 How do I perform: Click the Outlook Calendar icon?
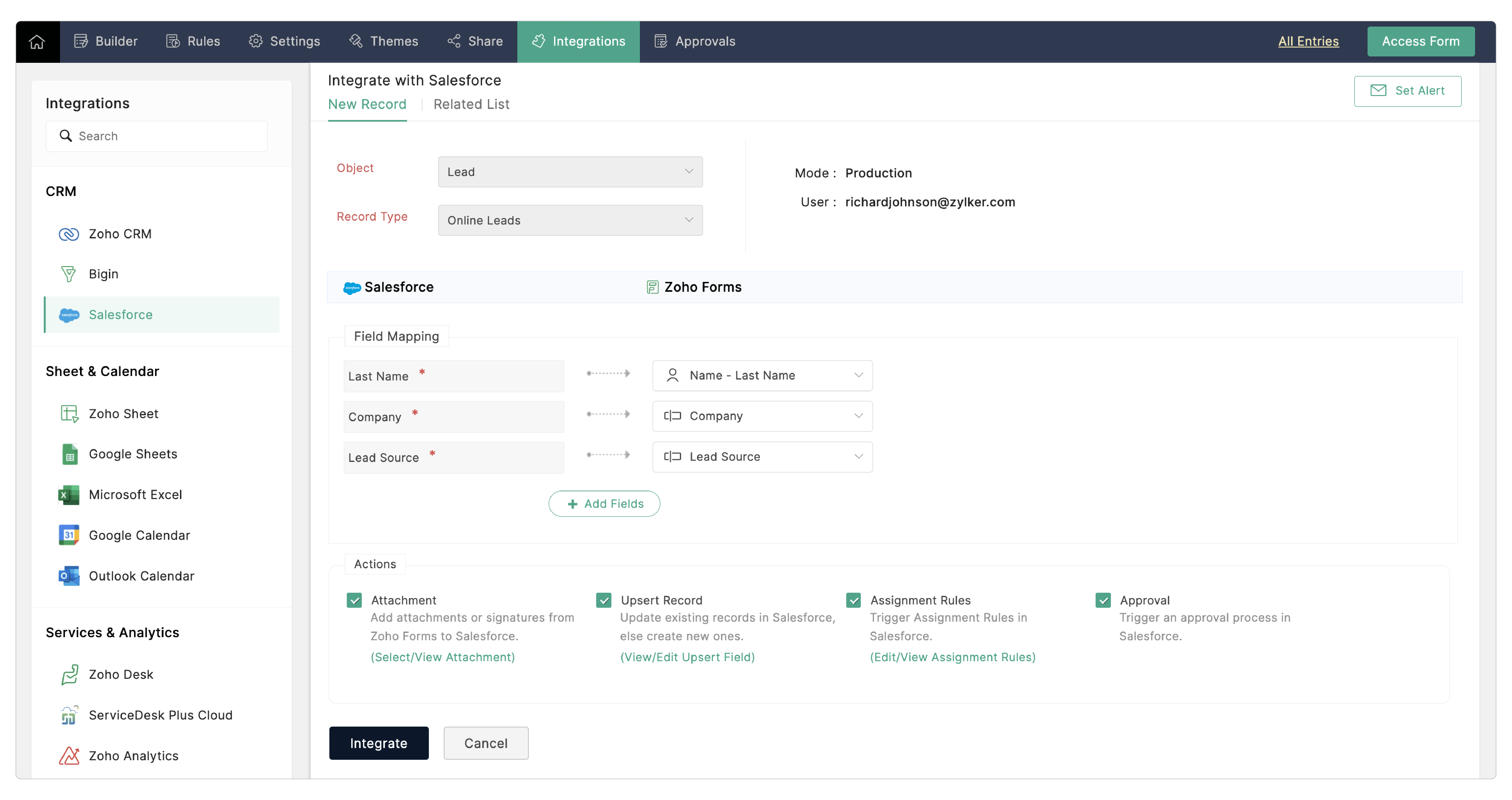(69, 576)
